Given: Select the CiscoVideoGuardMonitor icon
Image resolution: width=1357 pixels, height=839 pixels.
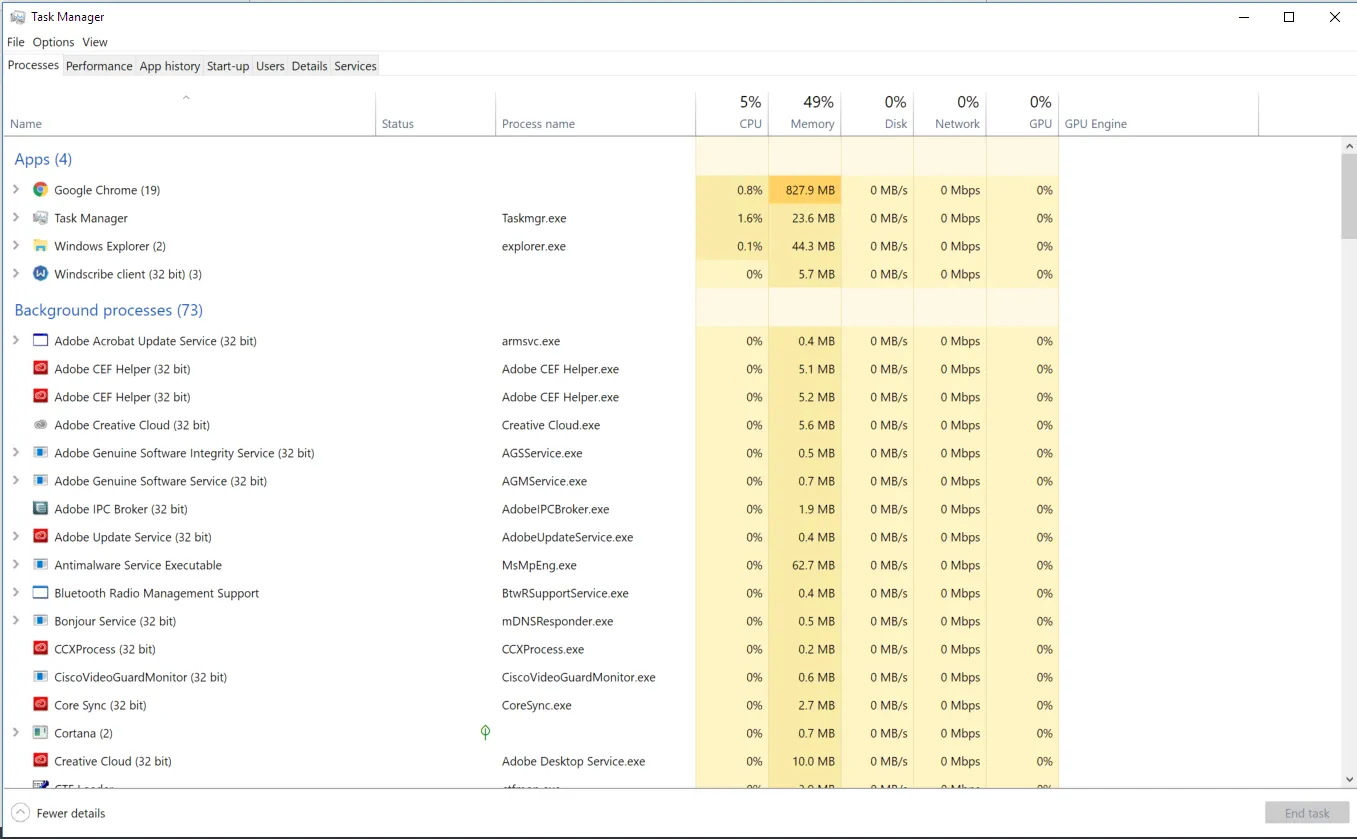Looking at the screenshot, I should coord(40,677).
